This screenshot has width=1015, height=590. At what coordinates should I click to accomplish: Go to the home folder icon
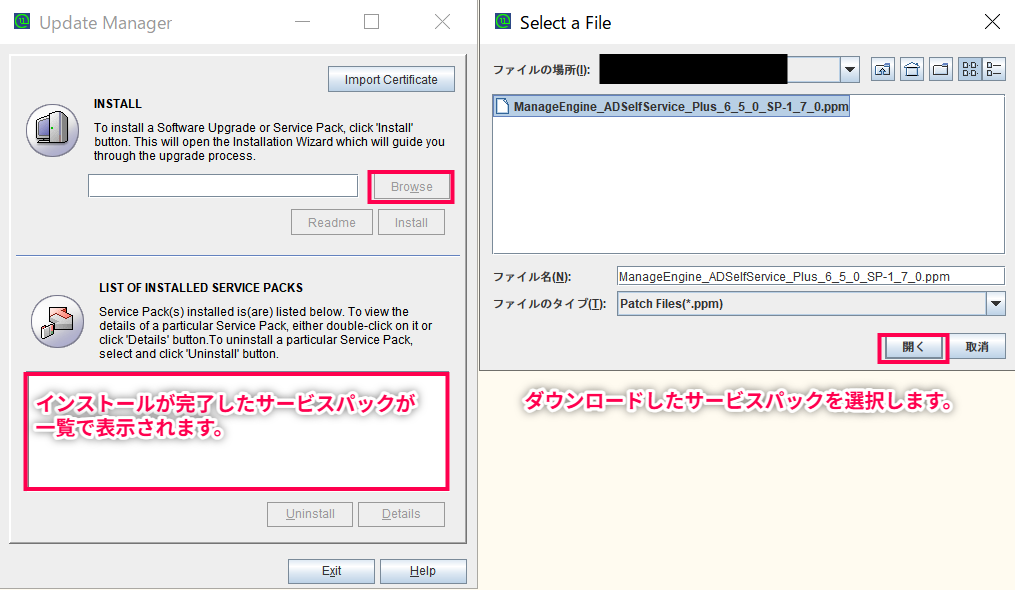point(911,69)
